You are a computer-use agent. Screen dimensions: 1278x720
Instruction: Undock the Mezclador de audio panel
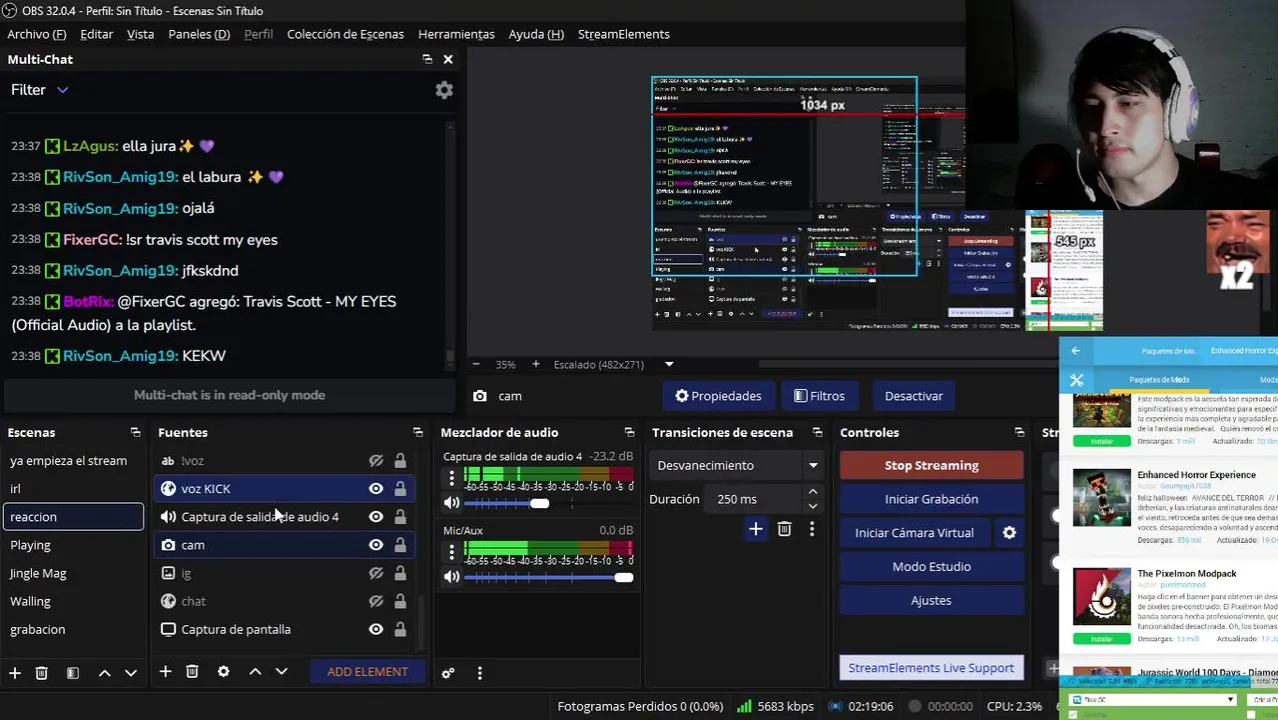tap(629, 432)
